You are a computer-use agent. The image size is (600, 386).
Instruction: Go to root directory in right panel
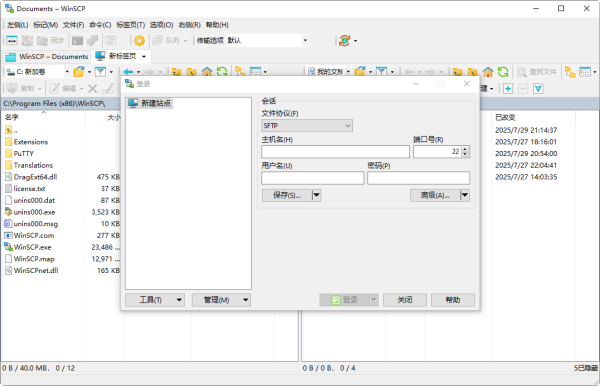[x=473, y=72]
